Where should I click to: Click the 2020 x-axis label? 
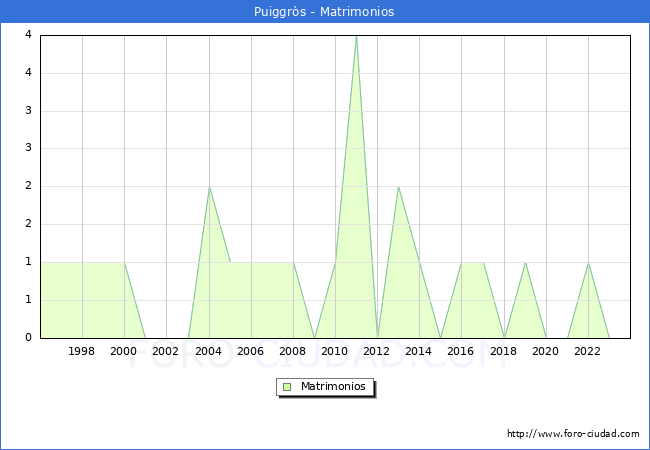click(546, 351)
